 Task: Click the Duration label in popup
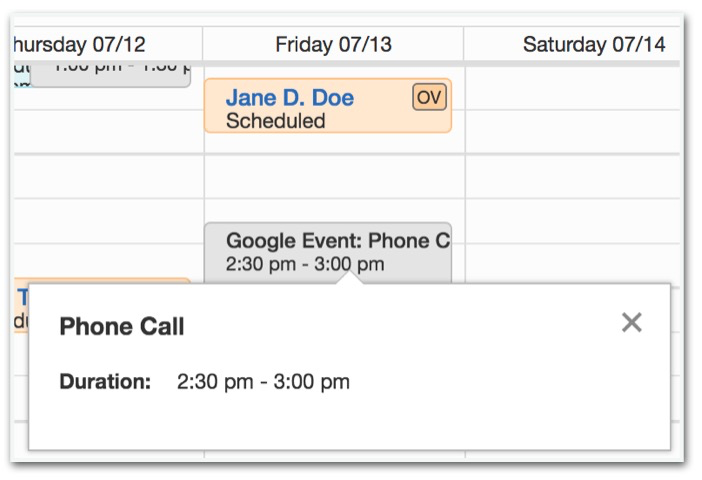tap(105, 382)
